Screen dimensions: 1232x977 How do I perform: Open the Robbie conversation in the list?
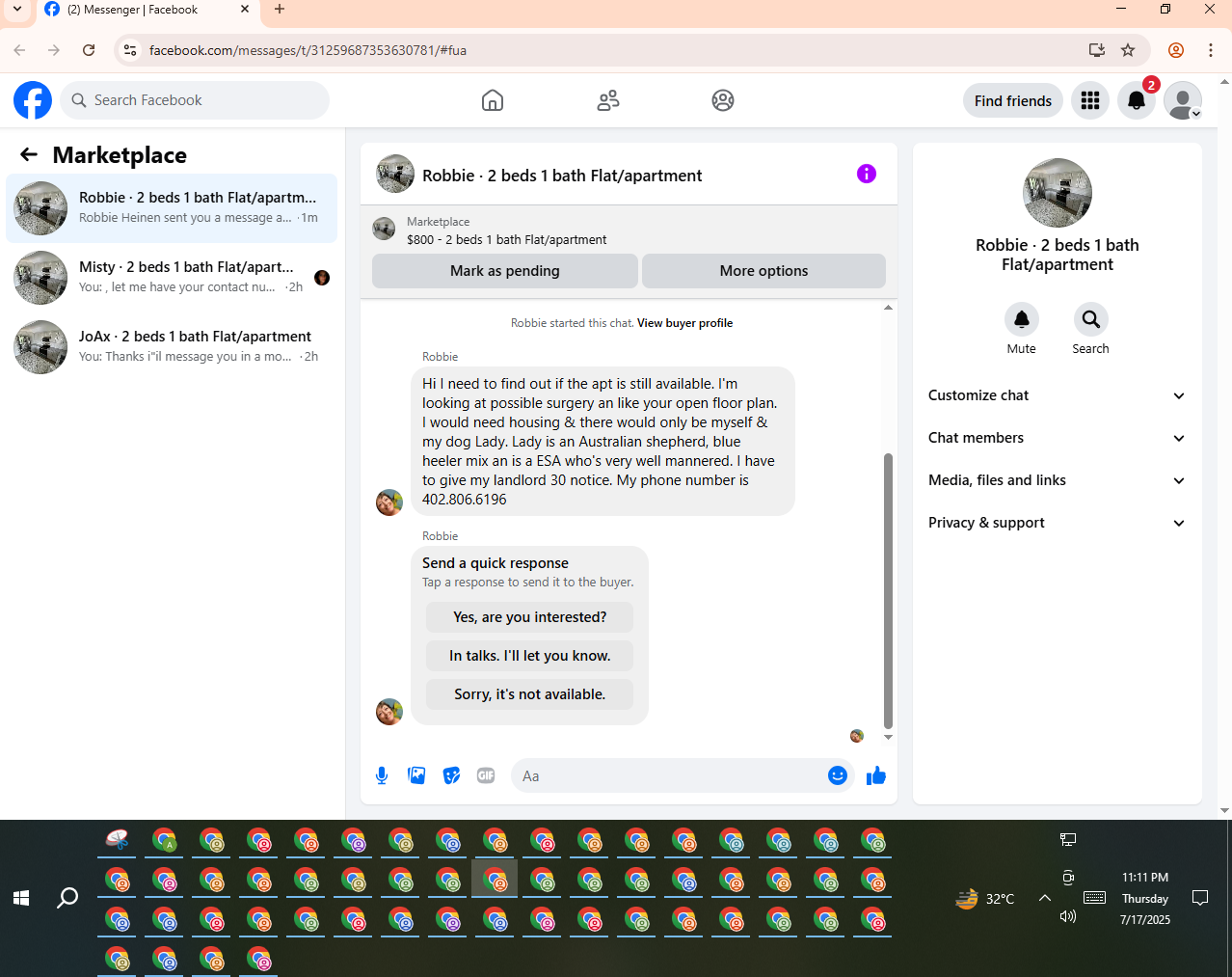pos(172,208)
